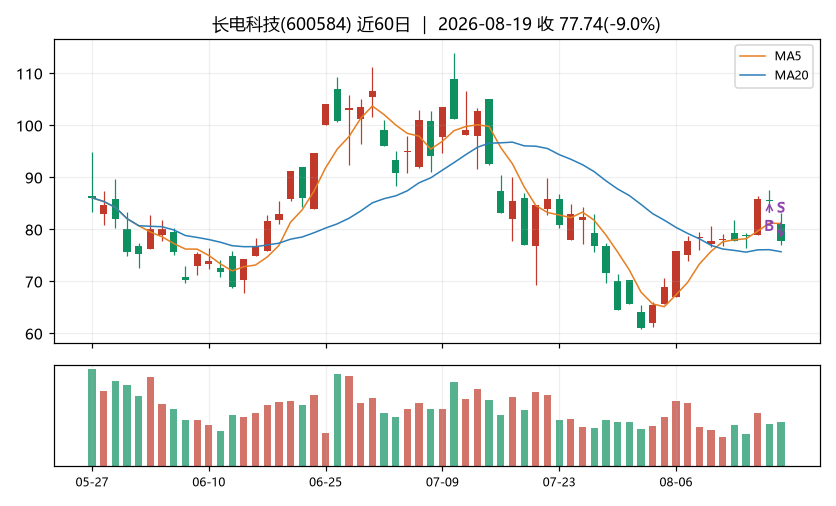Click the 07-09 date label
Screen dimensions: 836x506
tap(442, 482)
